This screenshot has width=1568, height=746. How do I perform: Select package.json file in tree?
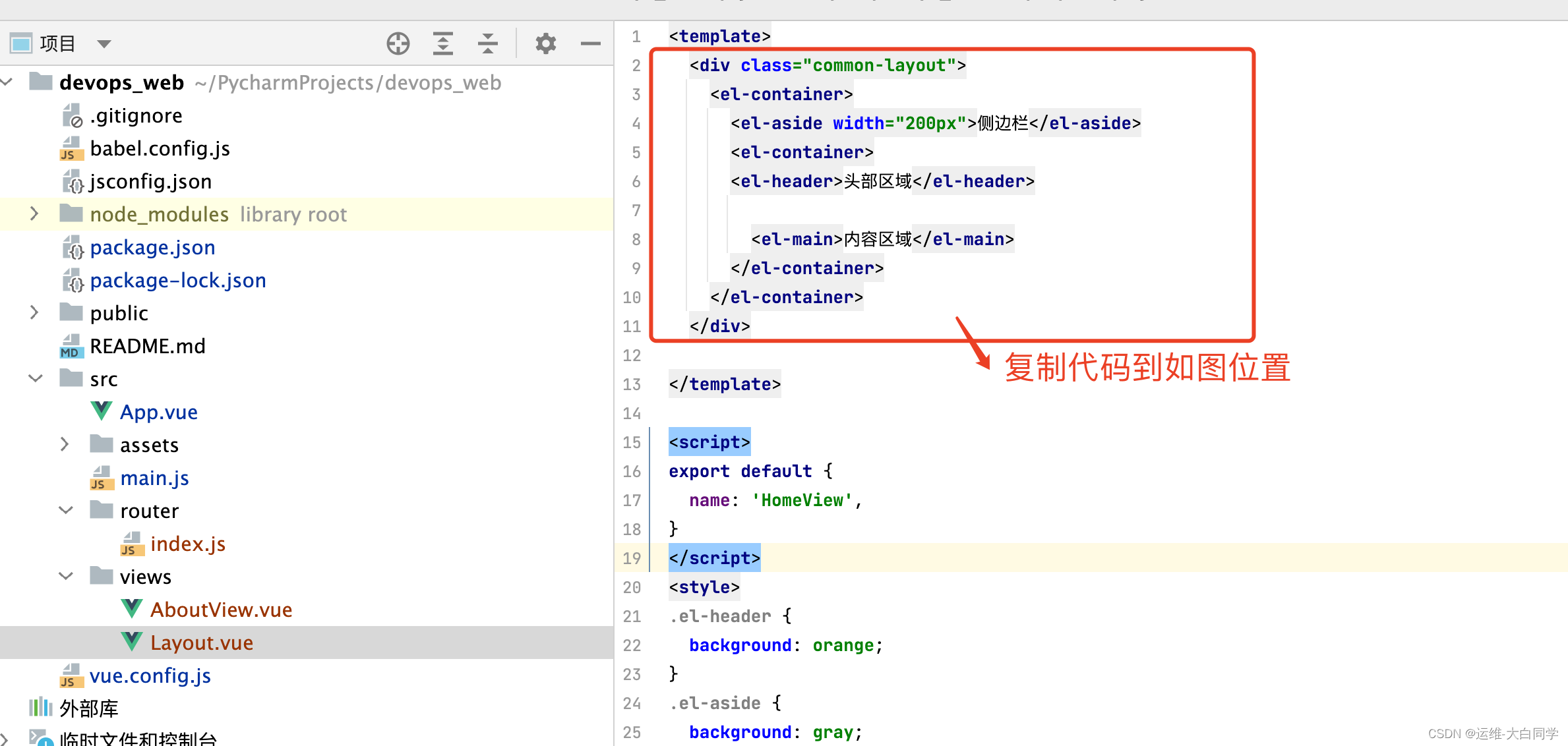[152, 247]
